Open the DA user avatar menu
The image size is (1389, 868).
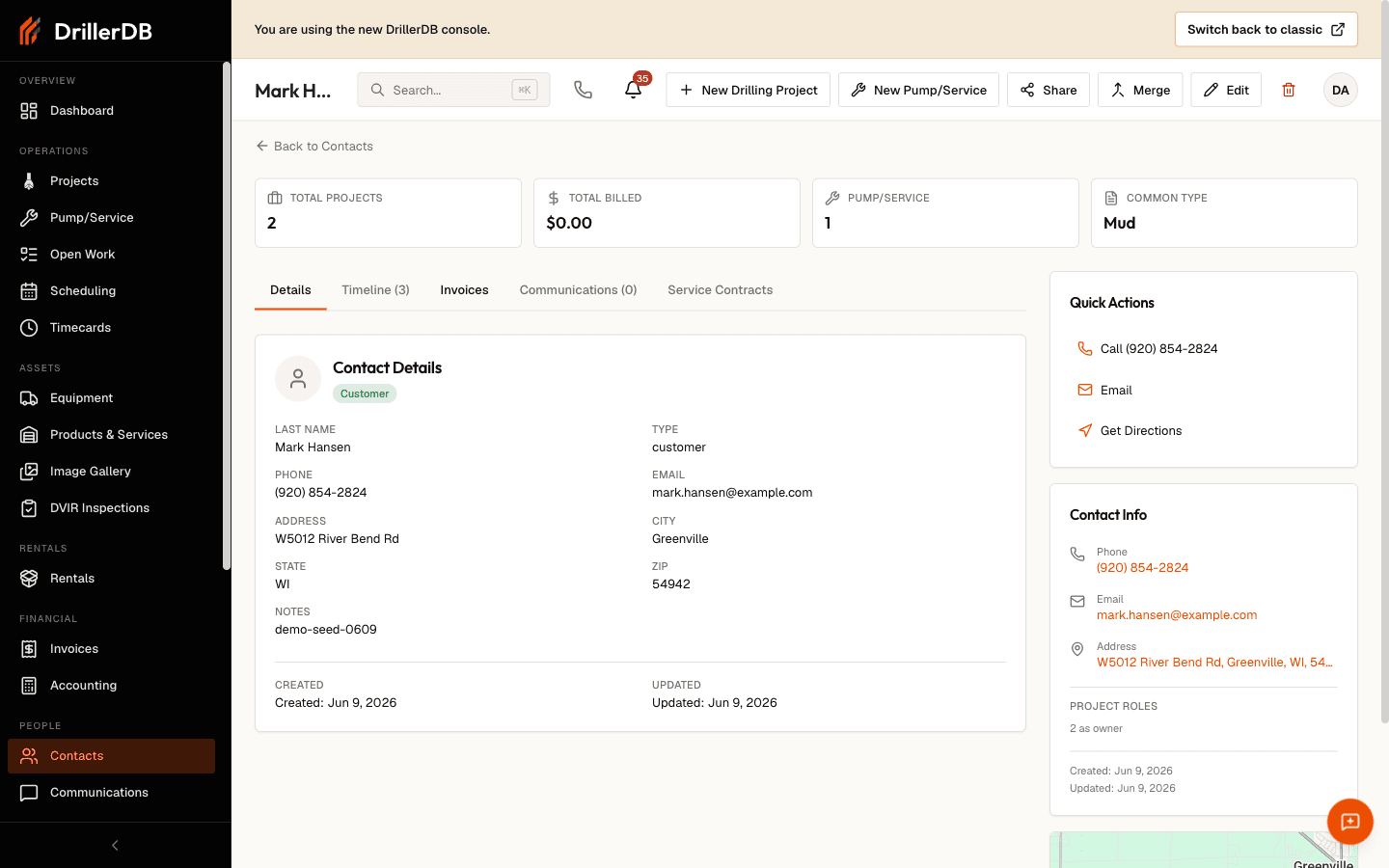click(1341, 90)
